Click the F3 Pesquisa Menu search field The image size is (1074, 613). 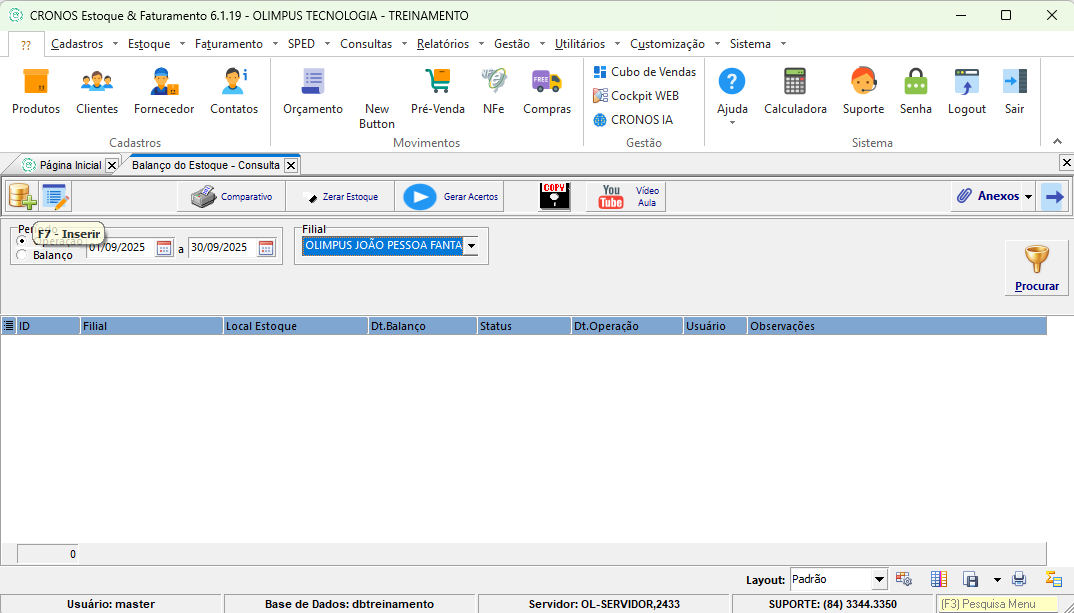[x=996, y=604]
